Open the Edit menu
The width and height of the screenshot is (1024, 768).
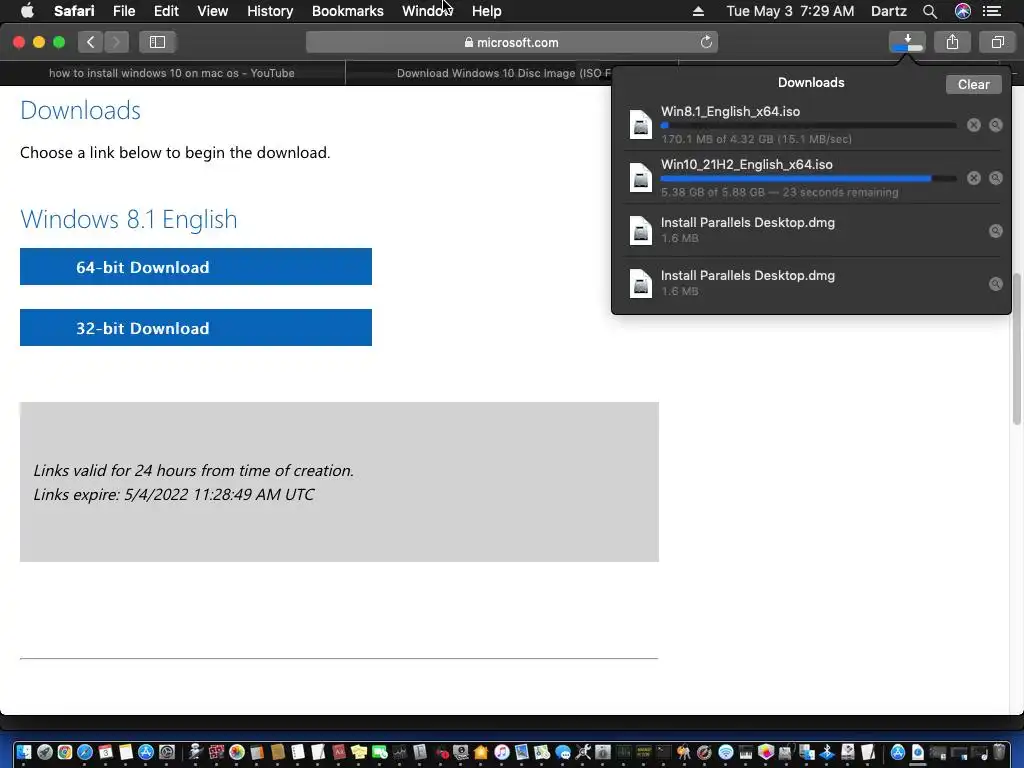(x=166, y=11)
